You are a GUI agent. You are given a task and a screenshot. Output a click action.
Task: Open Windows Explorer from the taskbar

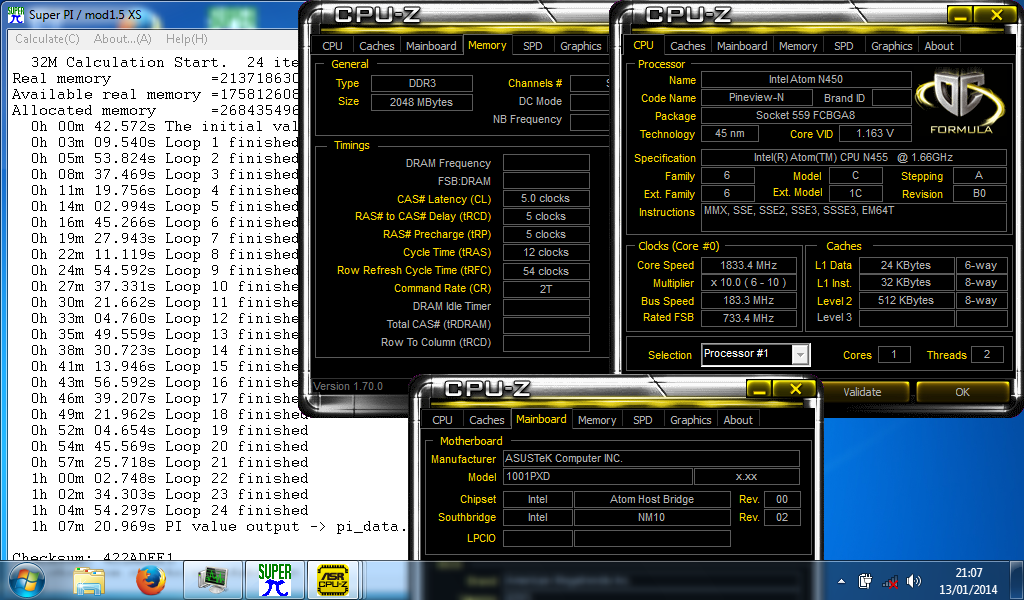click(x=89, y=580)
